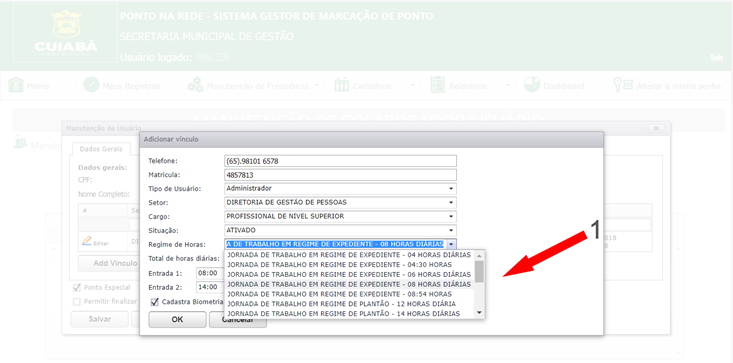The height and width of the screenshot is (363, 733).
Task: Toggle the Cadastra Biometria checkbox
Action: (155, 302)
